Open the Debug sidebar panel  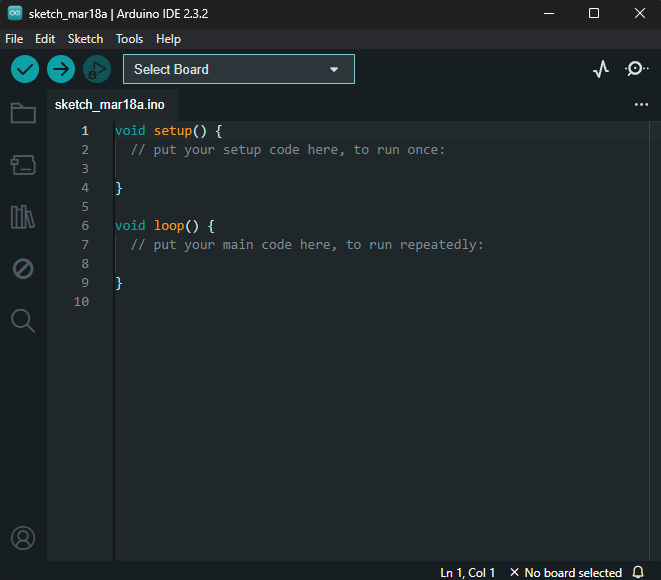23,269
